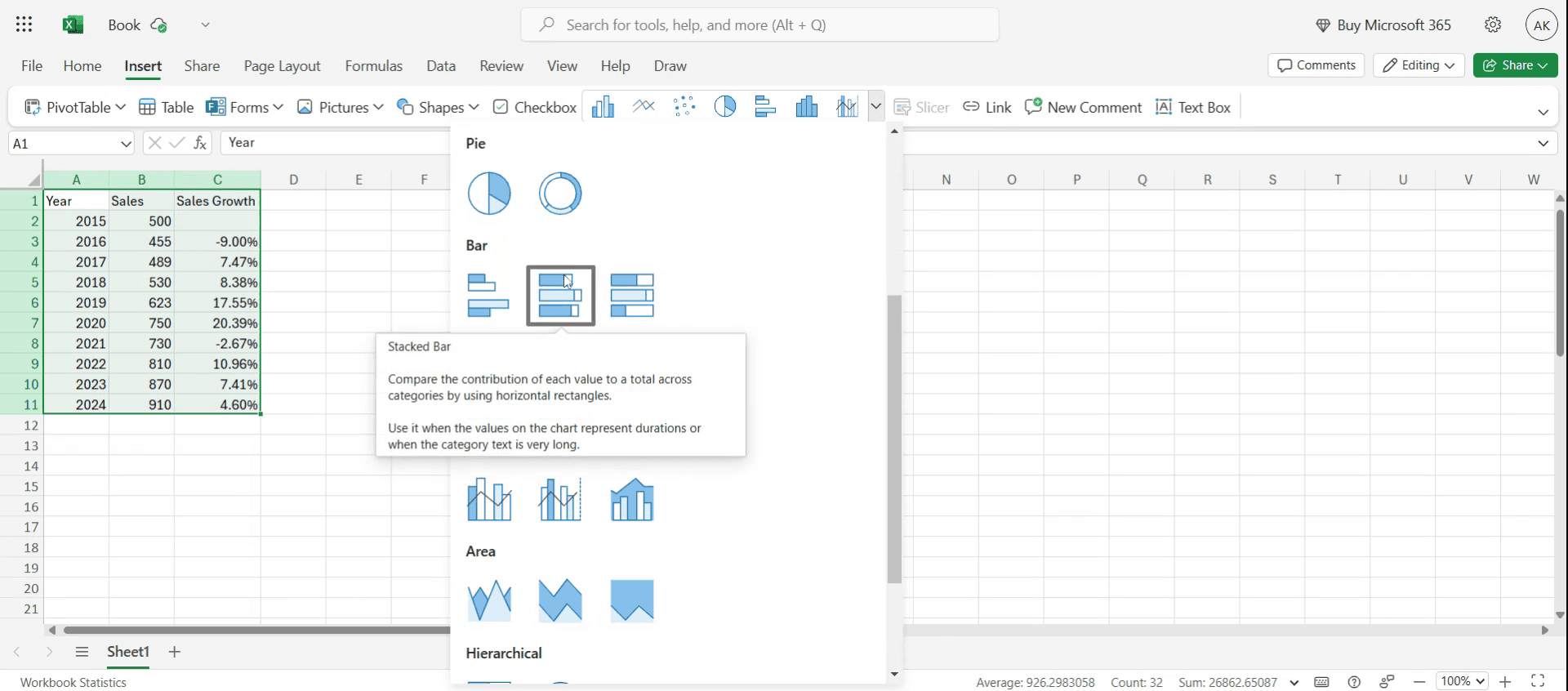
Task: Select the Stacked Area chart
Action: [x=560, y=600]
